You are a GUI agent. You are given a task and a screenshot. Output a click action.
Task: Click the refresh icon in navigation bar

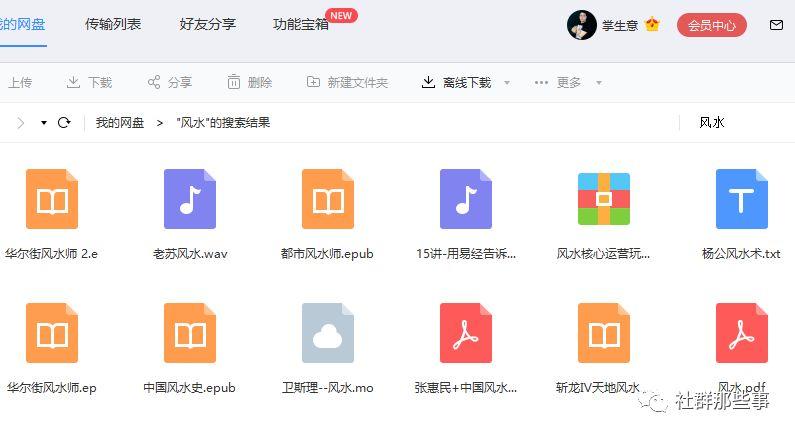pyautogui.click(x=64, y=123)
